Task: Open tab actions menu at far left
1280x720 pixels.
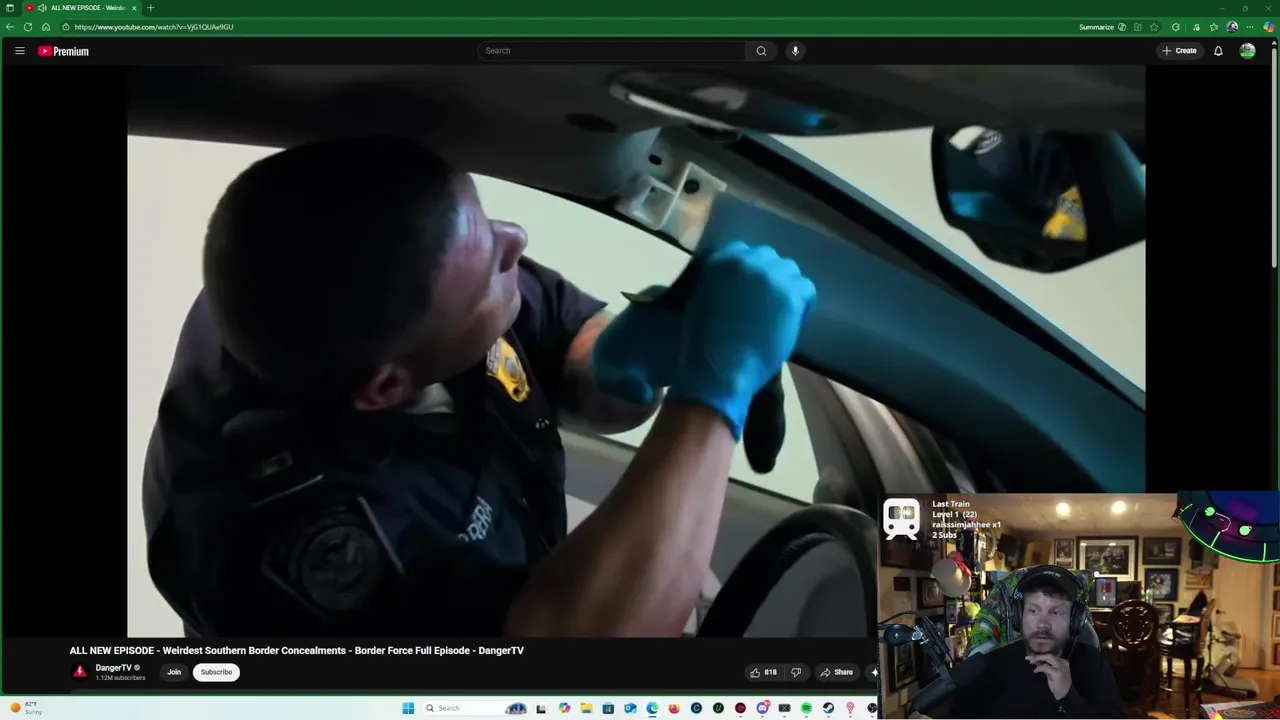Action: pyautogui.click(x=10, y=8)
